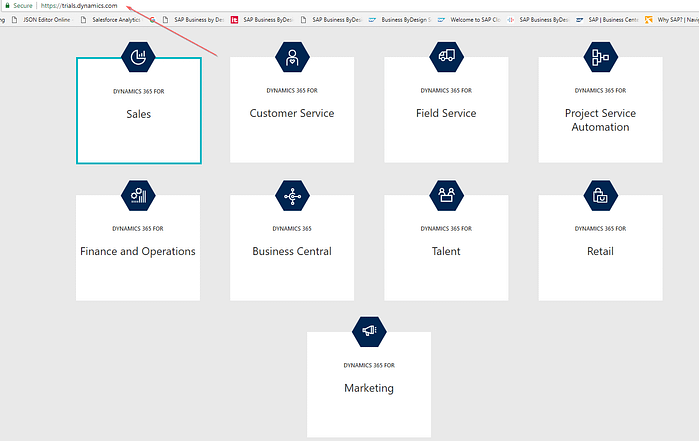Open the Customer Service trial title
The image size is (699, 441).
click(x=292, y=113)
